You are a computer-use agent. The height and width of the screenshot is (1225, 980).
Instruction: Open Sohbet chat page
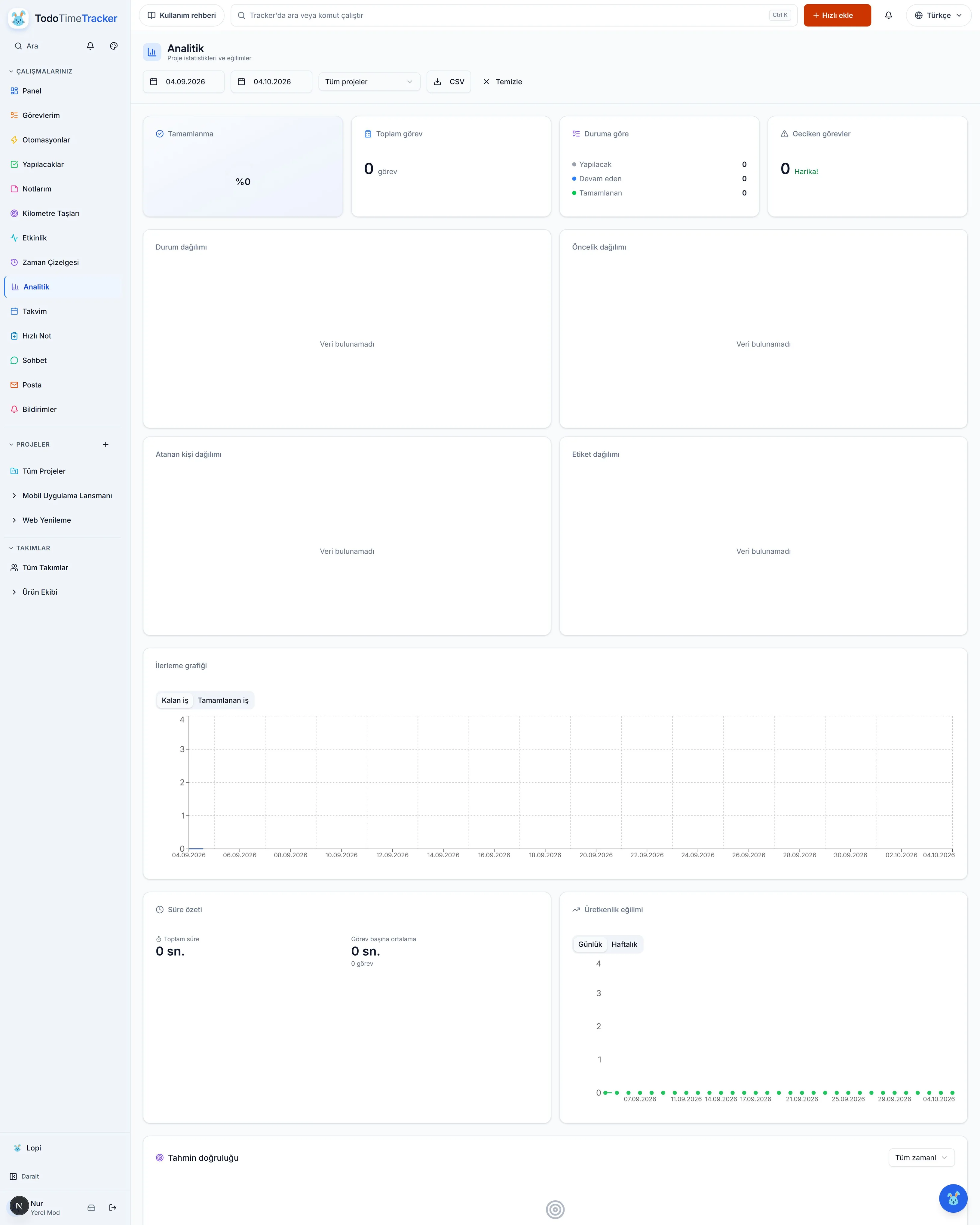click(x=63, y=360)
